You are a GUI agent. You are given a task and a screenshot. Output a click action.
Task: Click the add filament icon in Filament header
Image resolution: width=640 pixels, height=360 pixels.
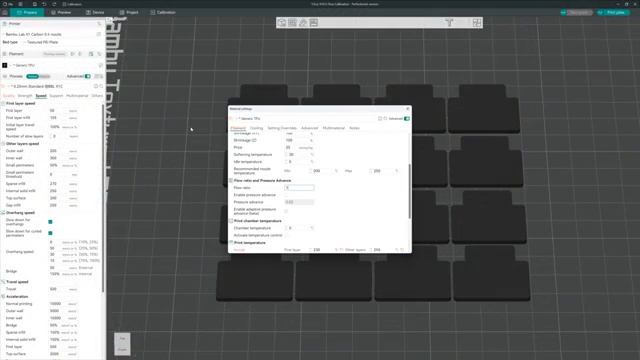[73, 54]
